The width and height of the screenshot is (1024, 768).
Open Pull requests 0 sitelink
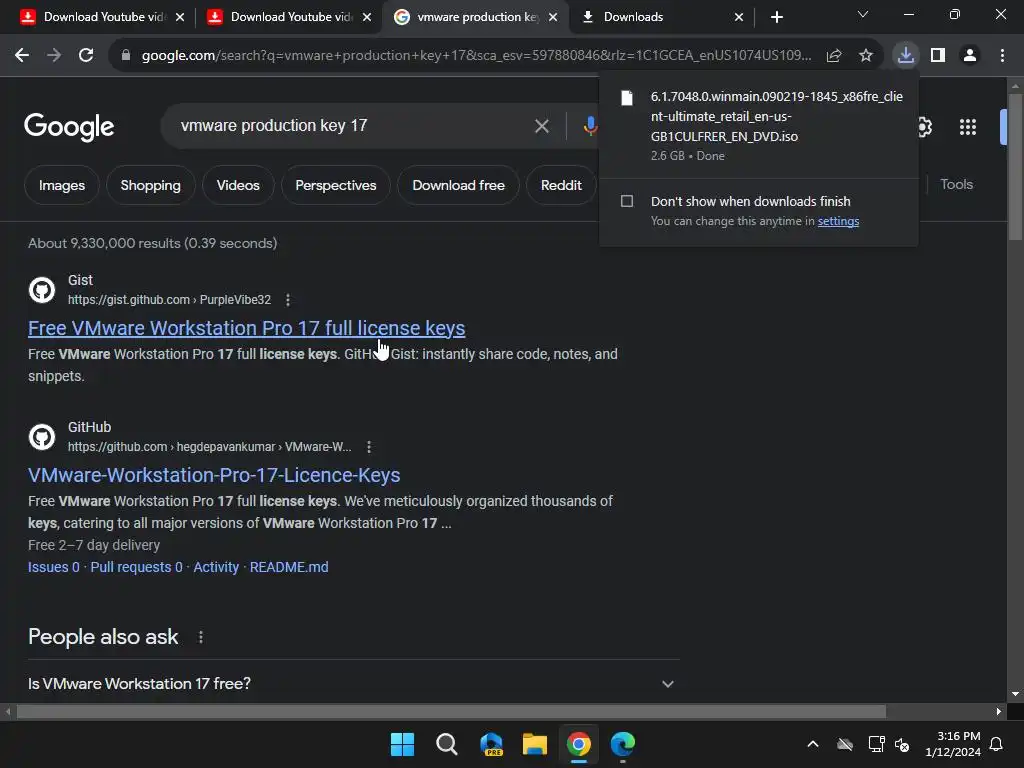[136, 567]
